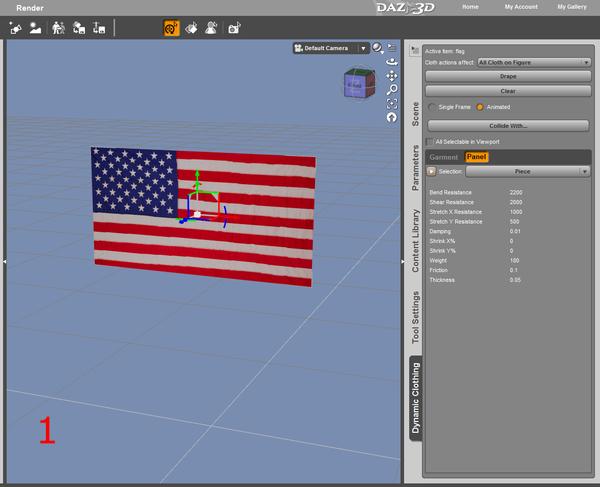Switch to the Garment tab

(x=443, y=157)
